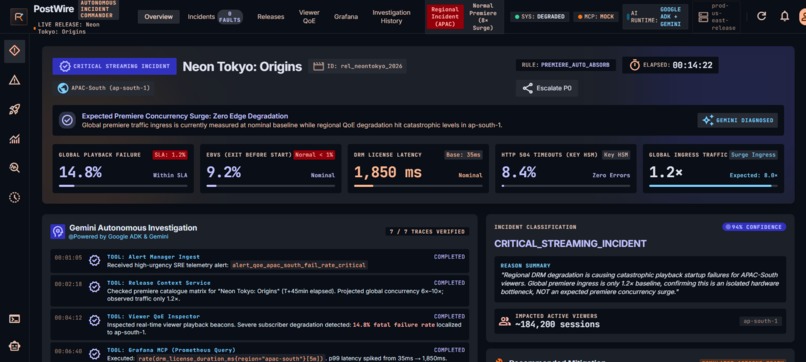The height and width of the screenshot is (362, 806).
Task: Click the Gemini Diagnosed badge
Action: pyautogui.click(x=738, y=120)
